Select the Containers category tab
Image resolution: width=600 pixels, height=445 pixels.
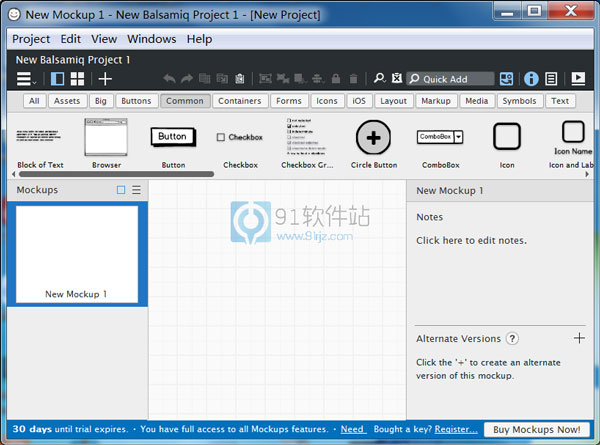tap(240, 101)
